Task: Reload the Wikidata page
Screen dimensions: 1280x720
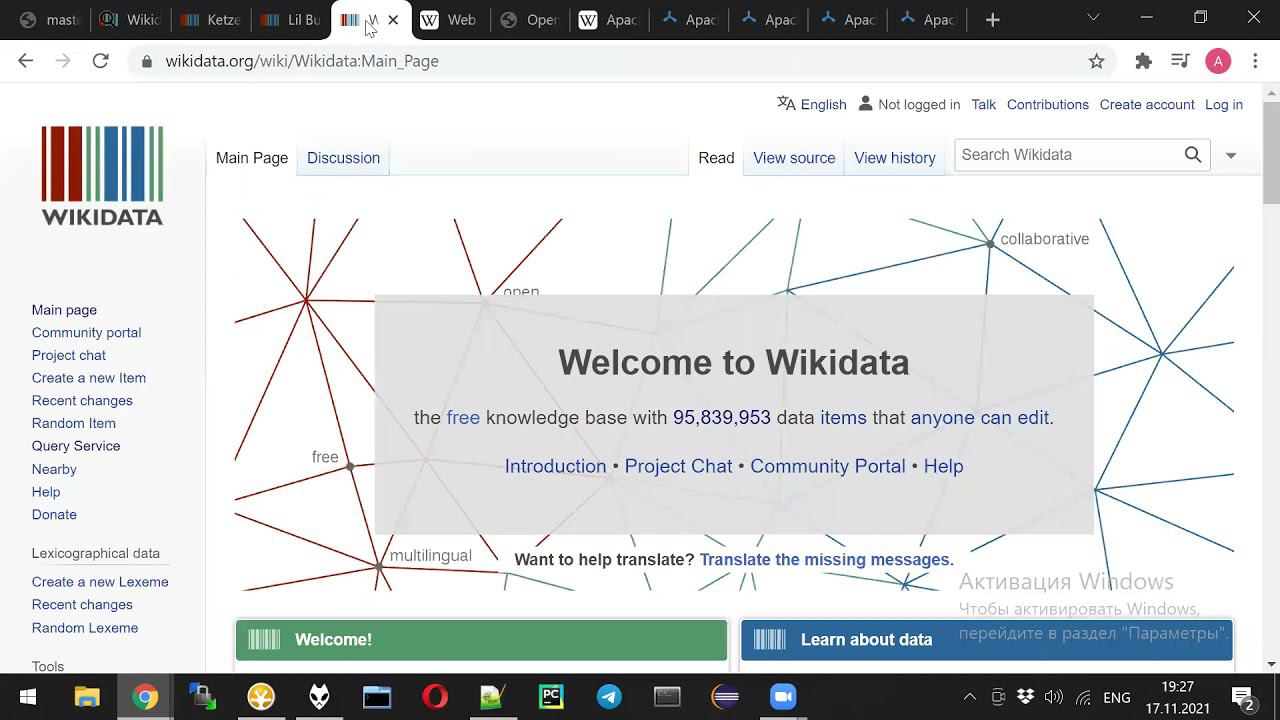Action: [100, 61]
